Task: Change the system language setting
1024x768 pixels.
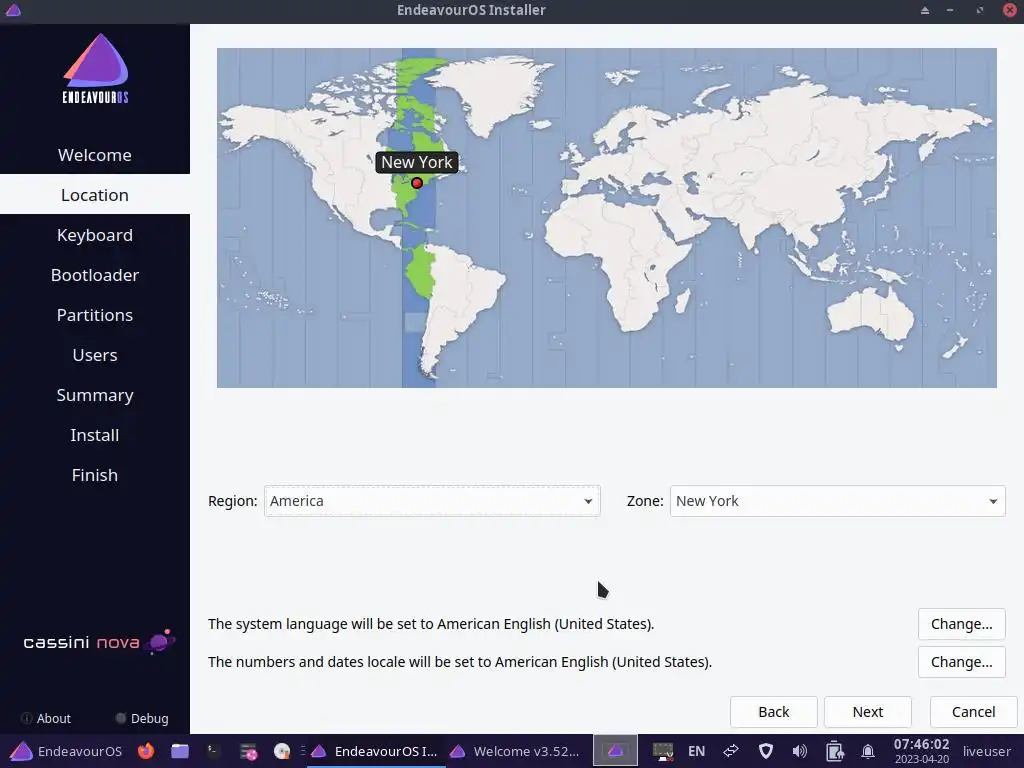Action: (x=961, y=624)
